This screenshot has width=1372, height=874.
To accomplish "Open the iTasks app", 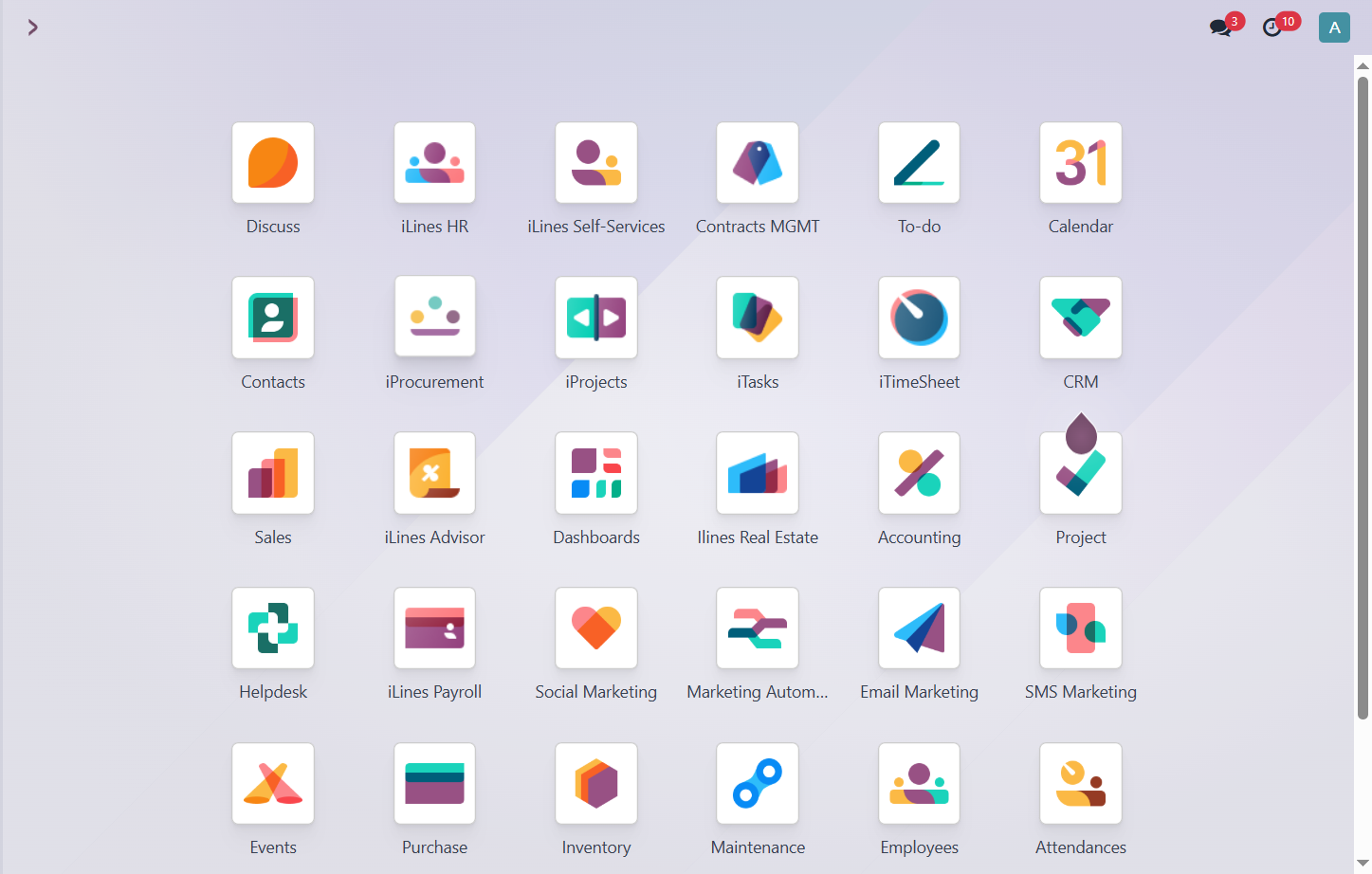I will point(758,318).
